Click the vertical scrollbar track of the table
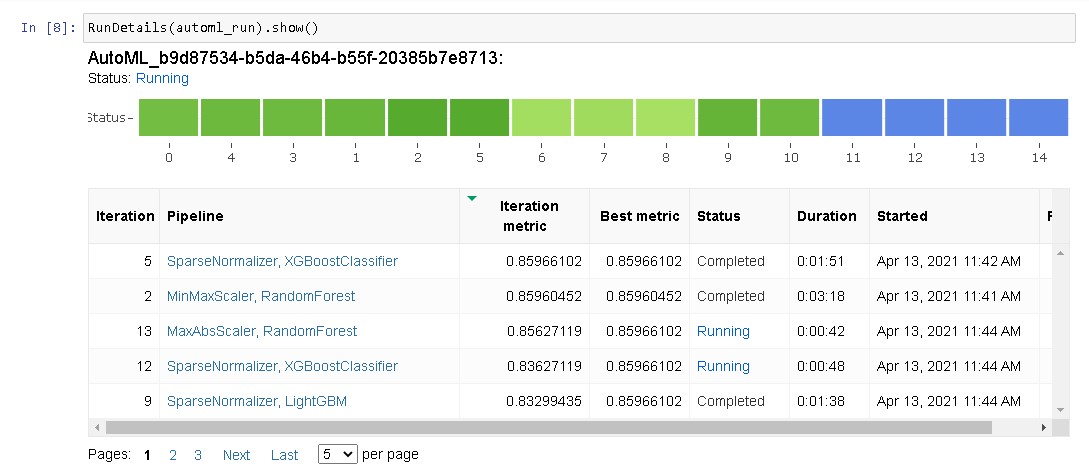Viewport: 1089px width, 469px height. (x=1060, y=331)
